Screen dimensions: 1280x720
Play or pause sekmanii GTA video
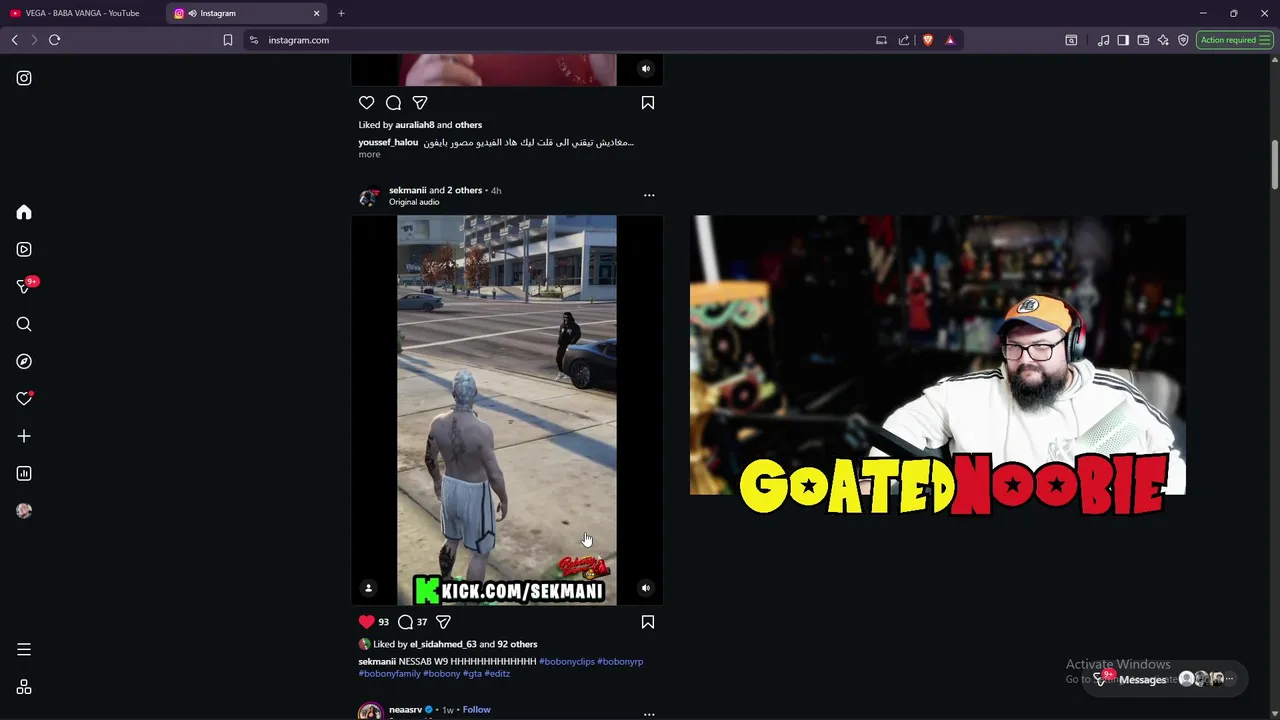(507, 410)
